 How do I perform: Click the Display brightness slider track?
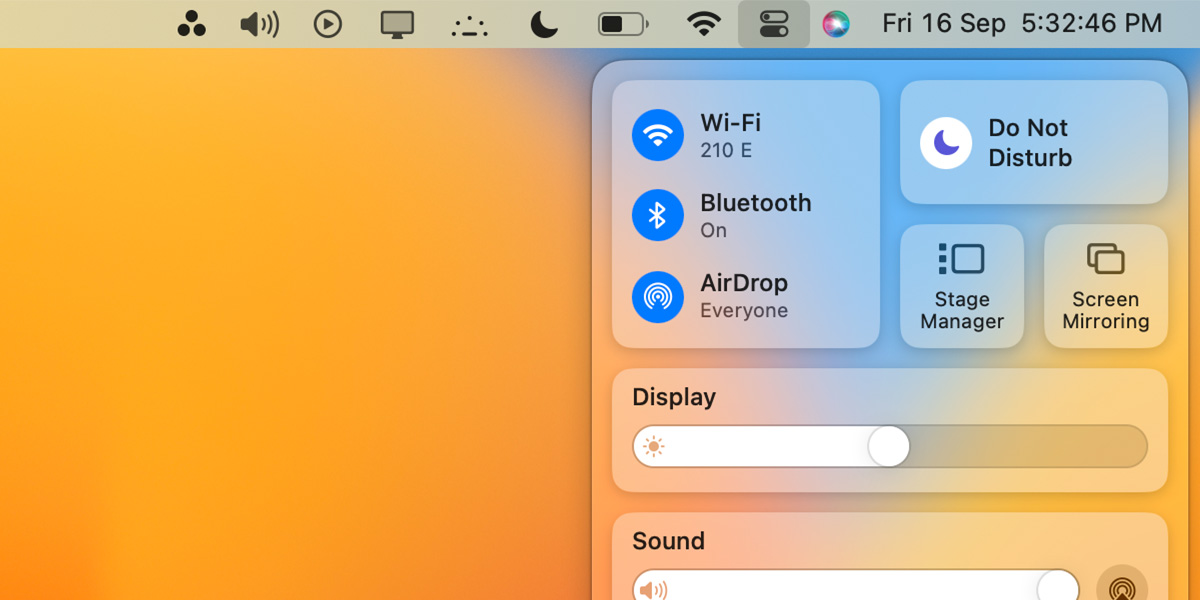pos(890,446)
